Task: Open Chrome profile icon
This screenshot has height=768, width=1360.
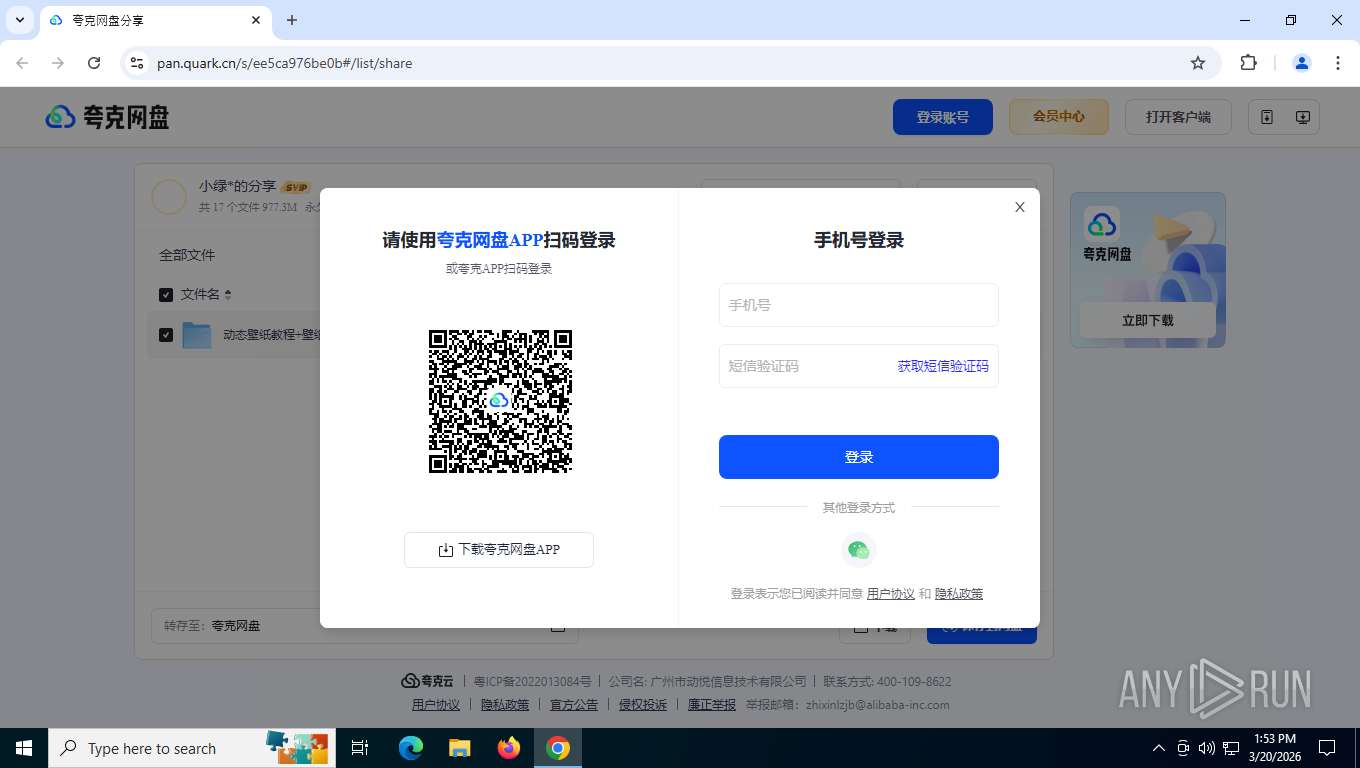Action: [1302, 63]
